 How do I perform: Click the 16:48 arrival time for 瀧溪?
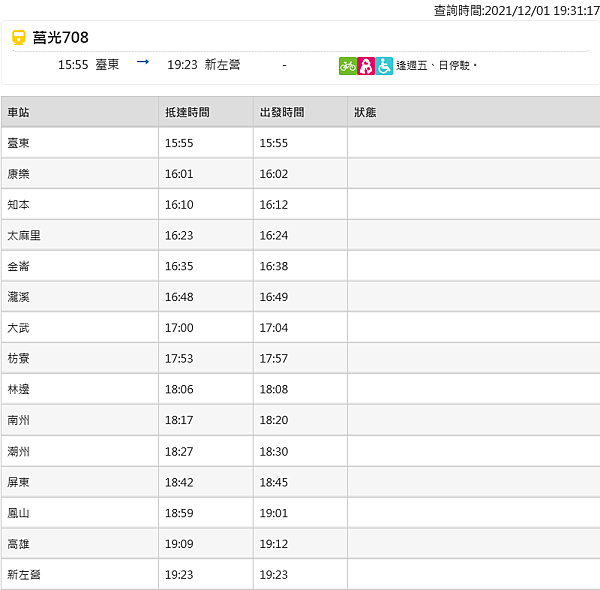pos(179,297)
